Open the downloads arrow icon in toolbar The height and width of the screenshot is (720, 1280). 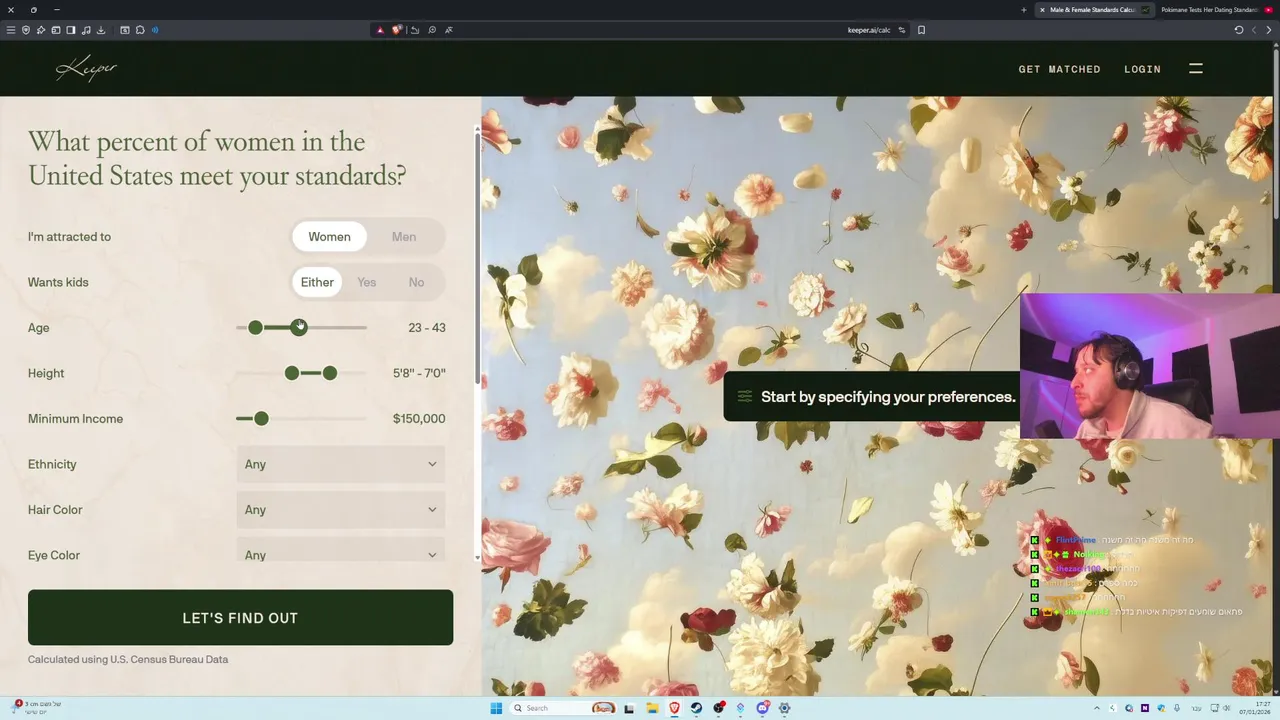pyautogui.click(x=101, y=30)
